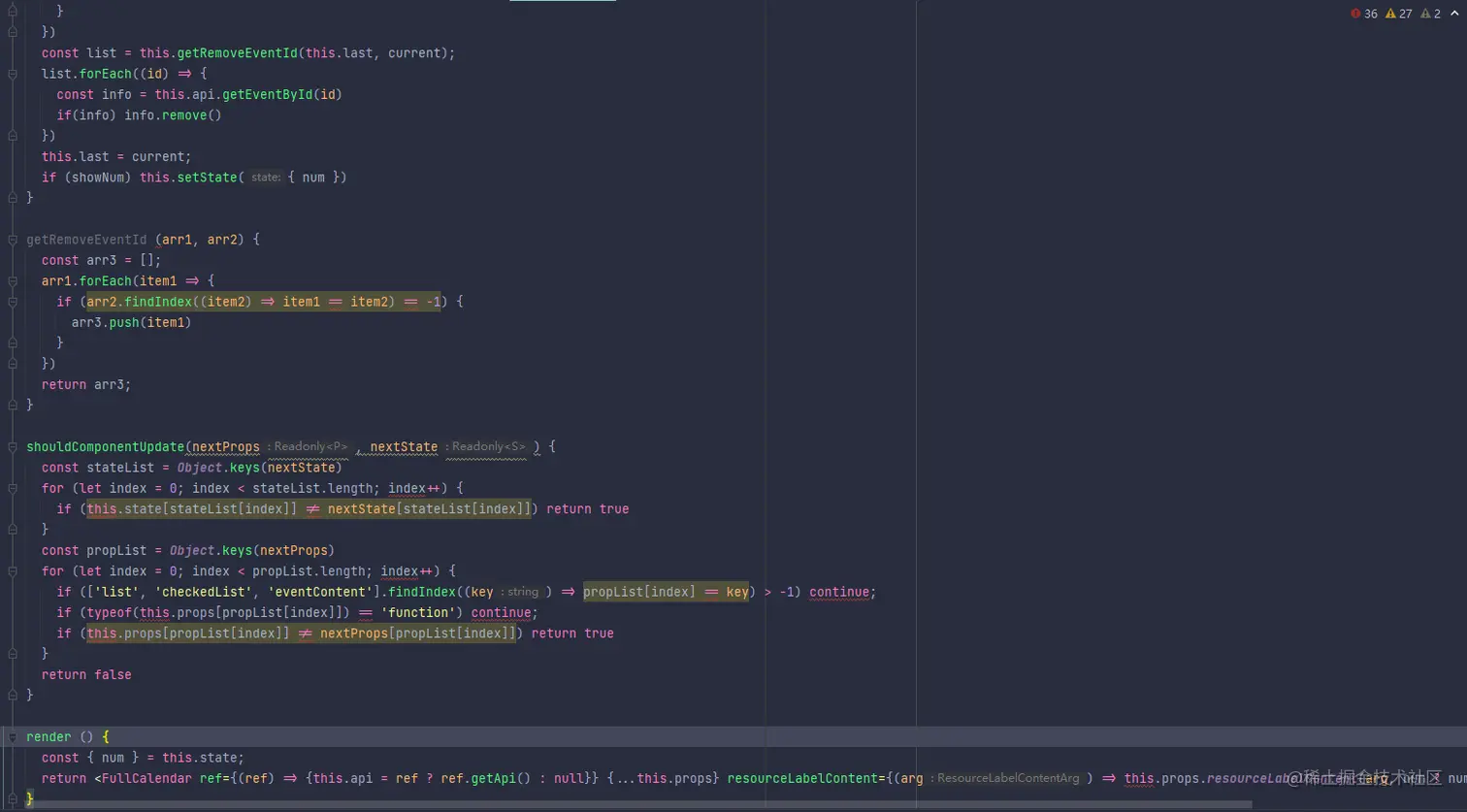This screenshot has width=1467, height=812.
Task: Click the 'Readonly<P>' type hint
Action: 310,447
